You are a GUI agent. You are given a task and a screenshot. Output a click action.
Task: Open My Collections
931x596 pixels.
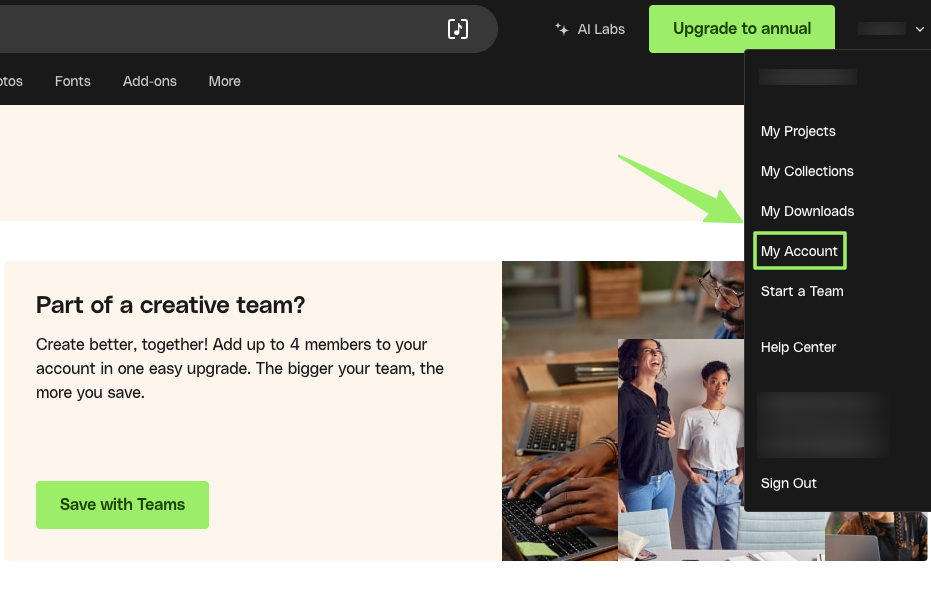click(x=807, y=171)
